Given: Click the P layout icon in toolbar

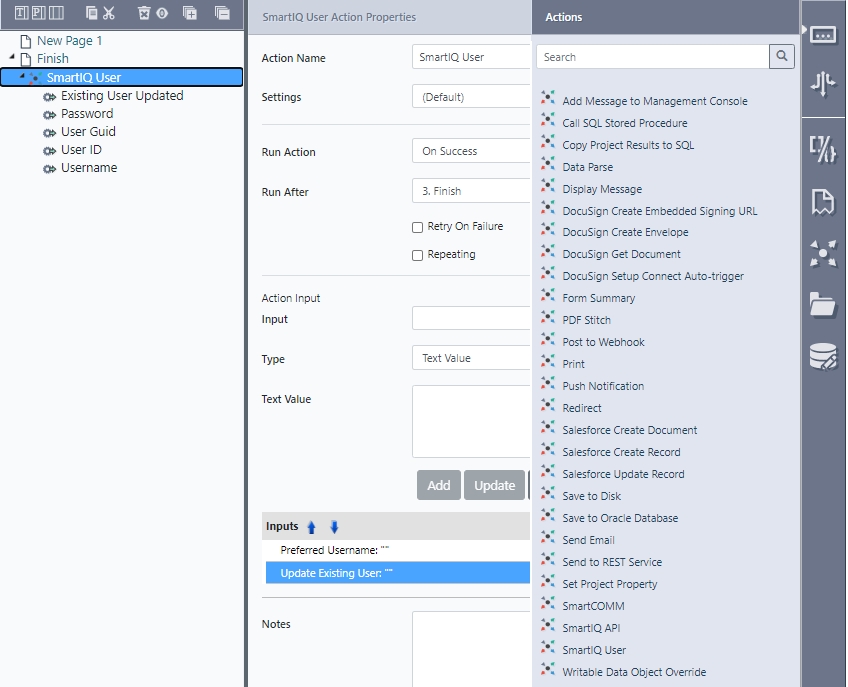Looking at the screenshot, I should (38, 13).
